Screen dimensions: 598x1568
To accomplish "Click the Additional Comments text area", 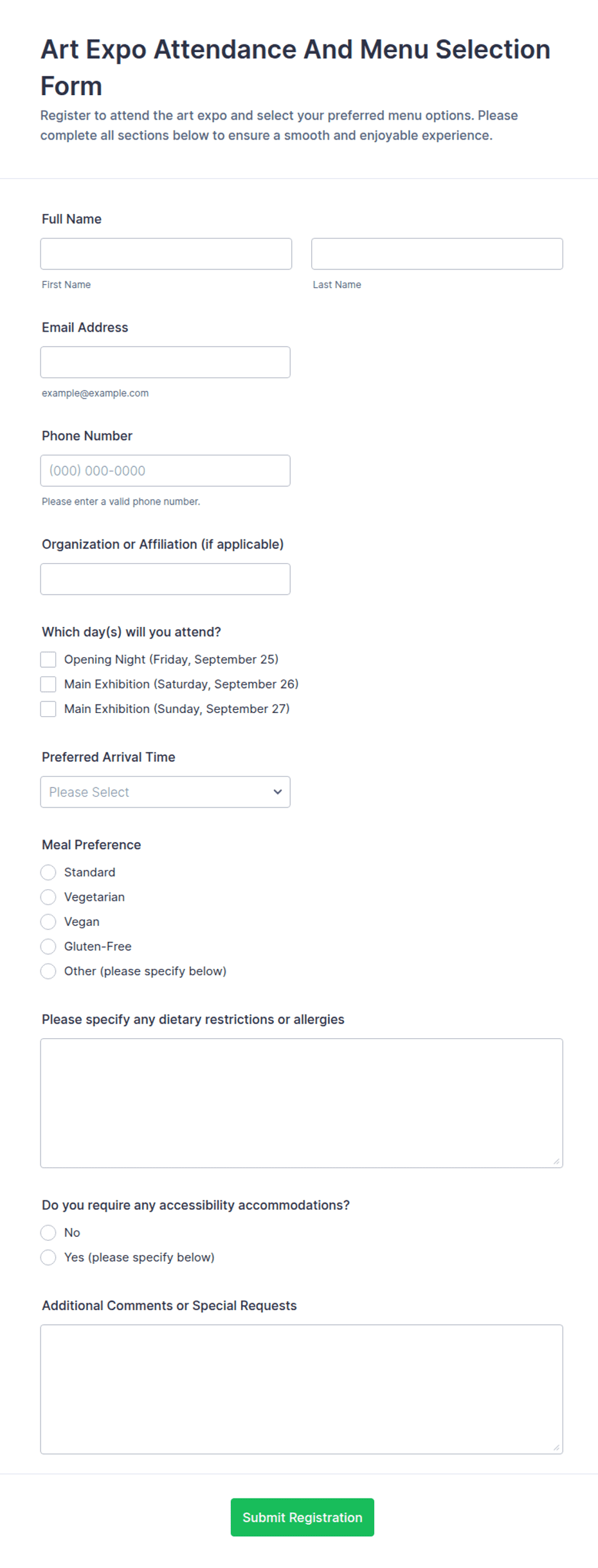I will coord(302,1389).
